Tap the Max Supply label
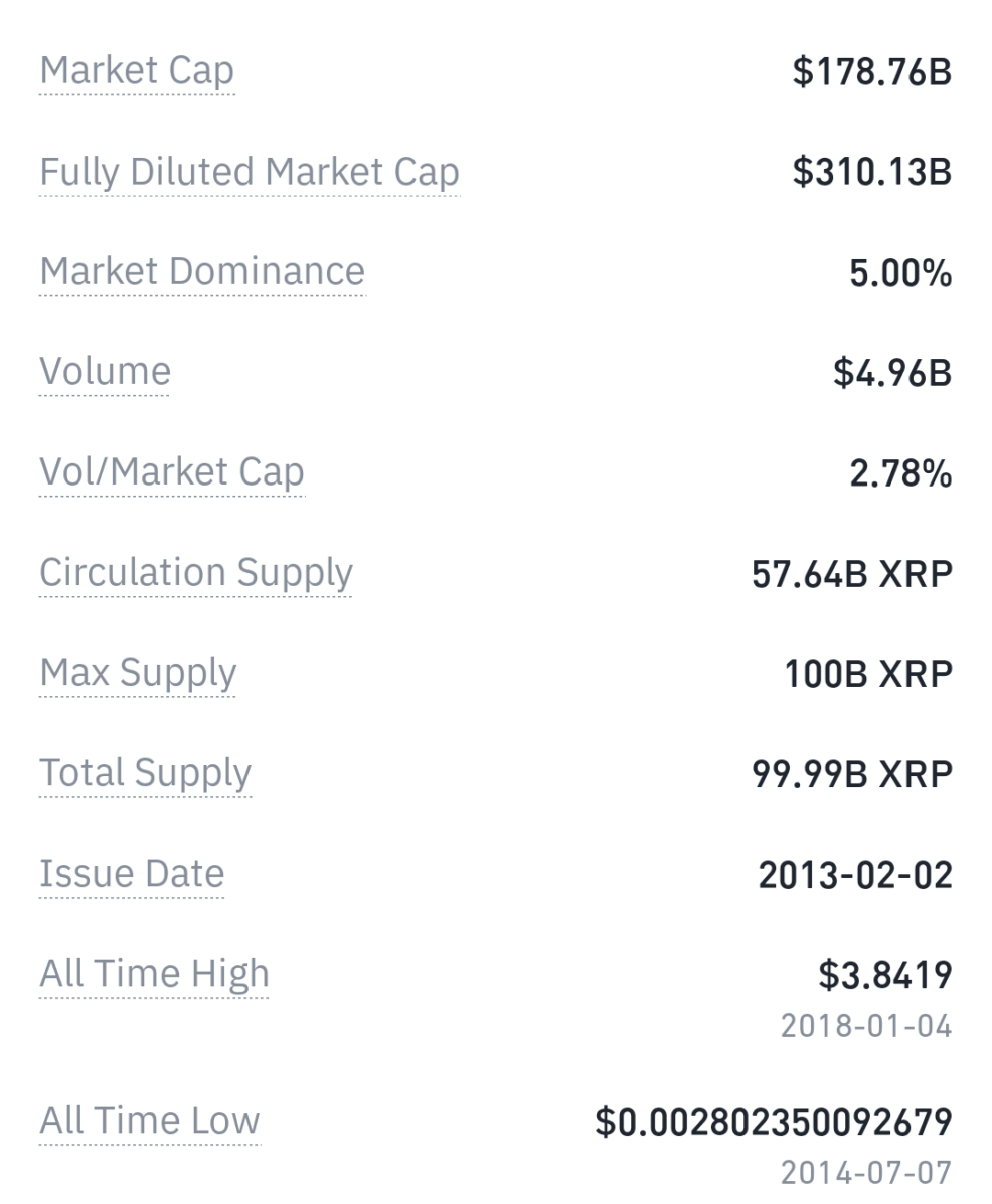992x1204 pixels. [138, 672]
